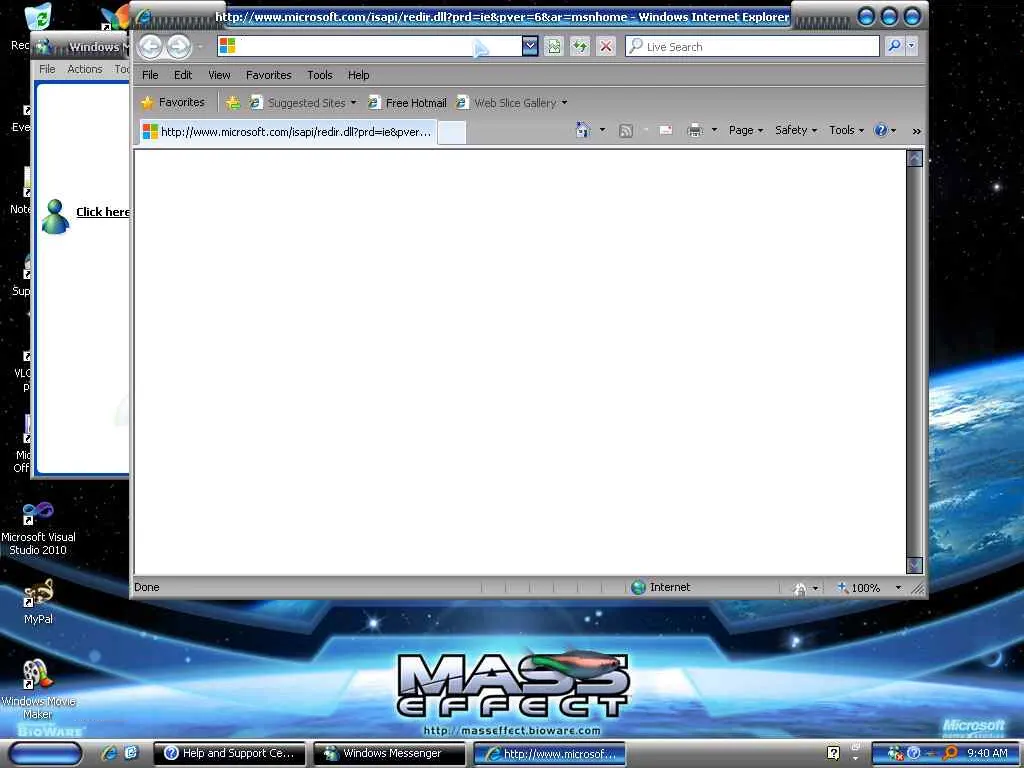
Task: Click the 100% zoom level button
Action: click(859, 588)
